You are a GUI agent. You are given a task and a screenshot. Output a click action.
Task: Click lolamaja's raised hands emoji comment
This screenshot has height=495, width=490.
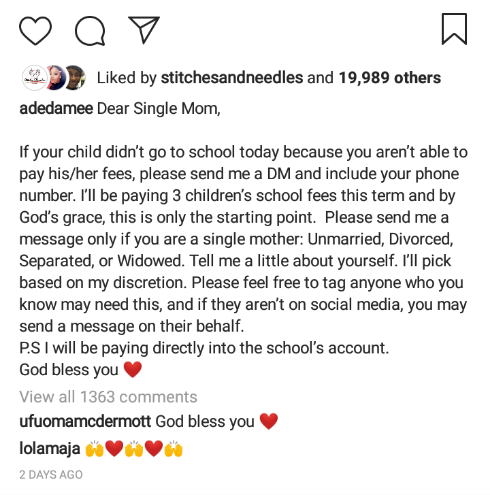pos(134,449)
